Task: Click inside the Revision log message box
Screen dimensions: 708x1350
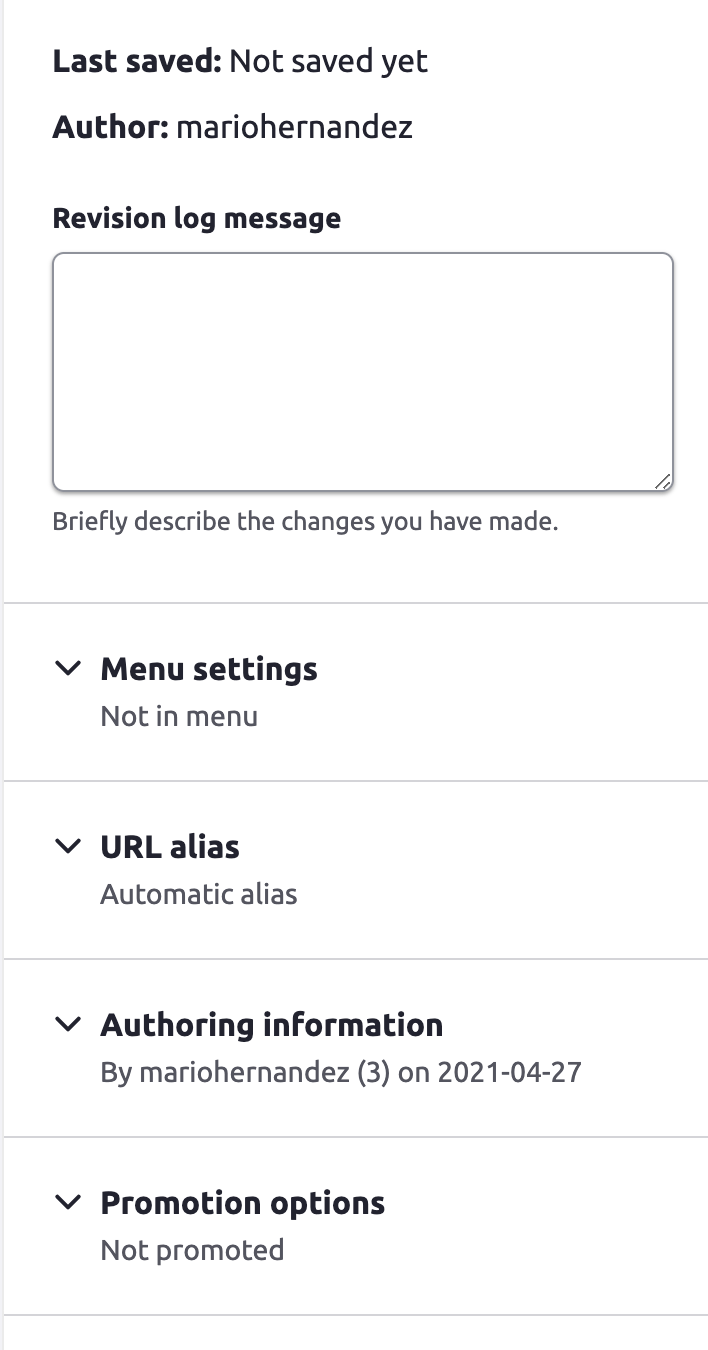Action: pos(363,372)
